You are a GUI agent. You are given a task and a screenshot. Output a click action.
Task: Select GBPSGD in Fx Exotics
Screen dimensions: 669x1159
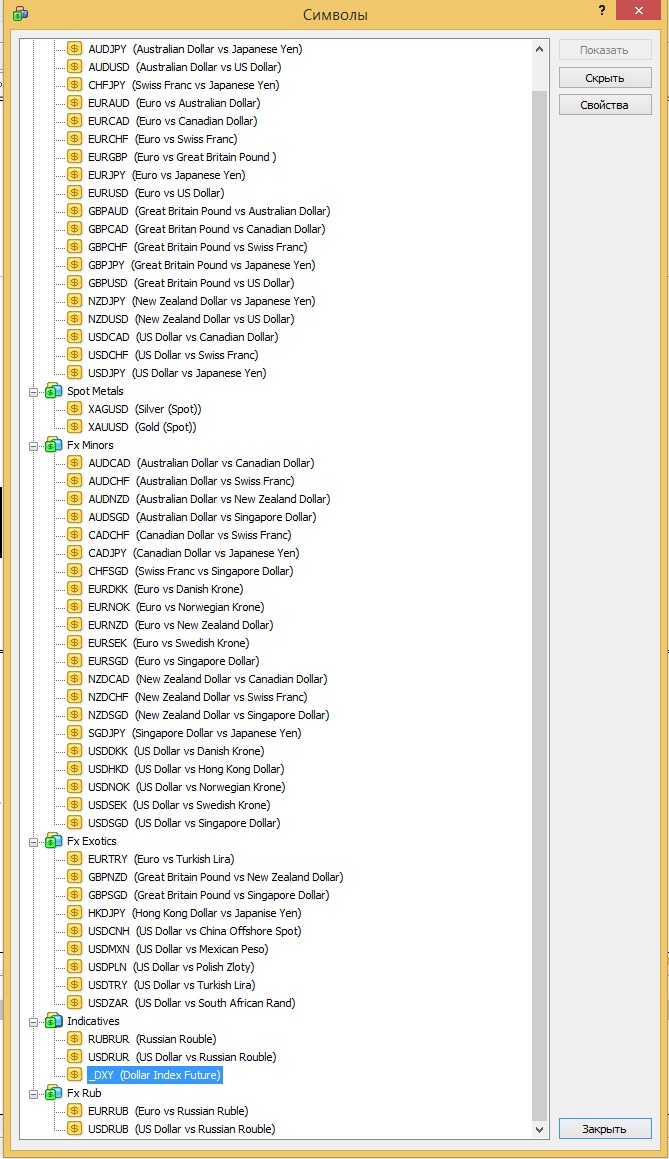(208, 895)
